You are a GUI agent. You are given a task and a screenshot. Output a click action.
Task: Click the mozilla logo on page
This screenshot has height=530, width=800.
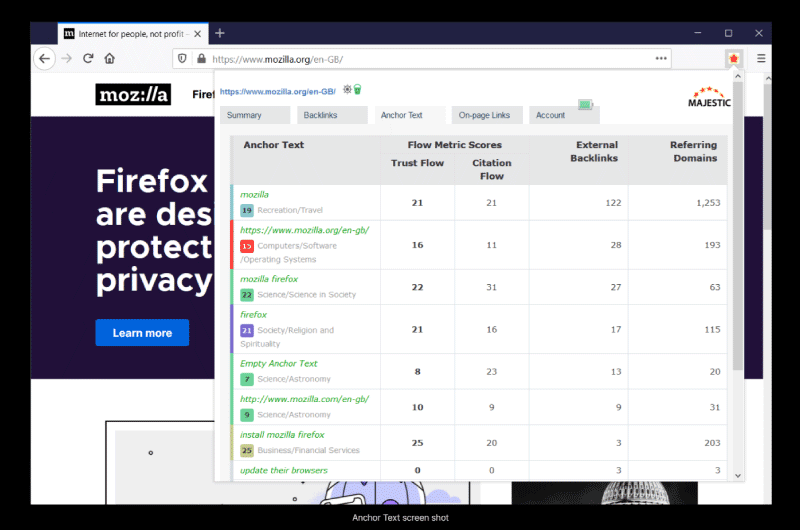(133, 94)
